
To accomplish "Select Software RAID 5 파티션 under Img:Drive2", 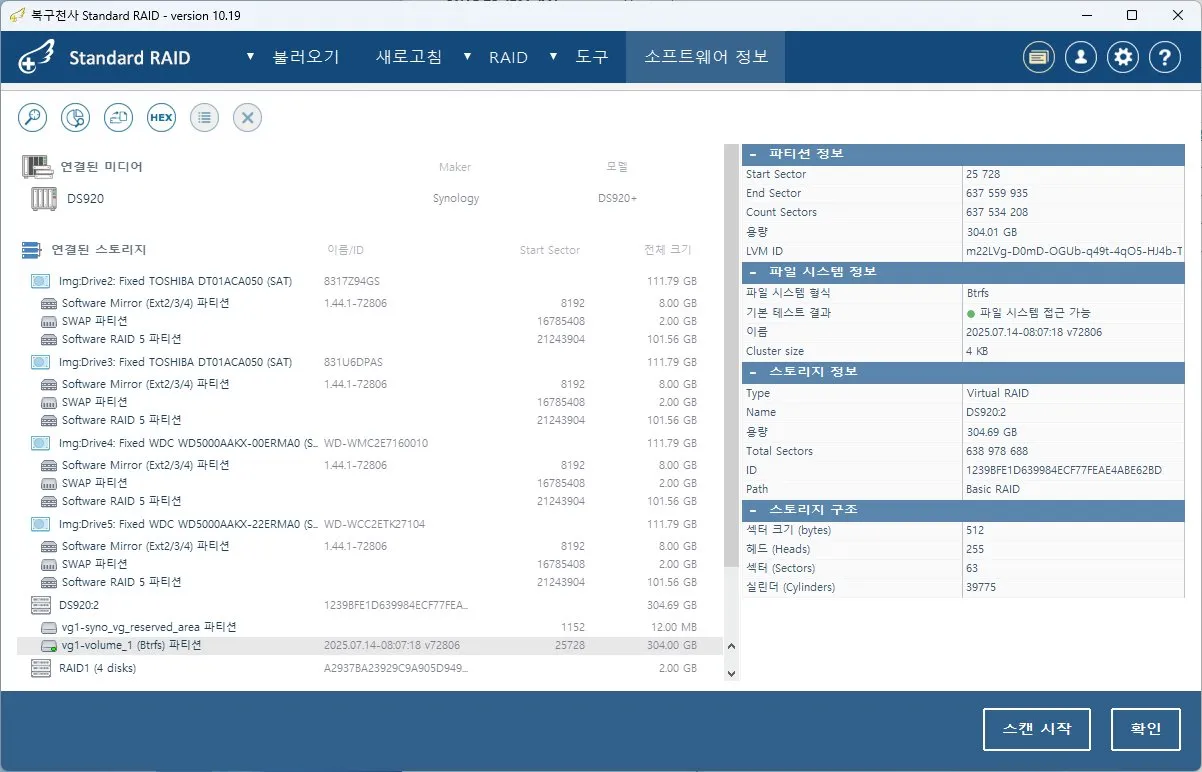I will coord(369,339).
